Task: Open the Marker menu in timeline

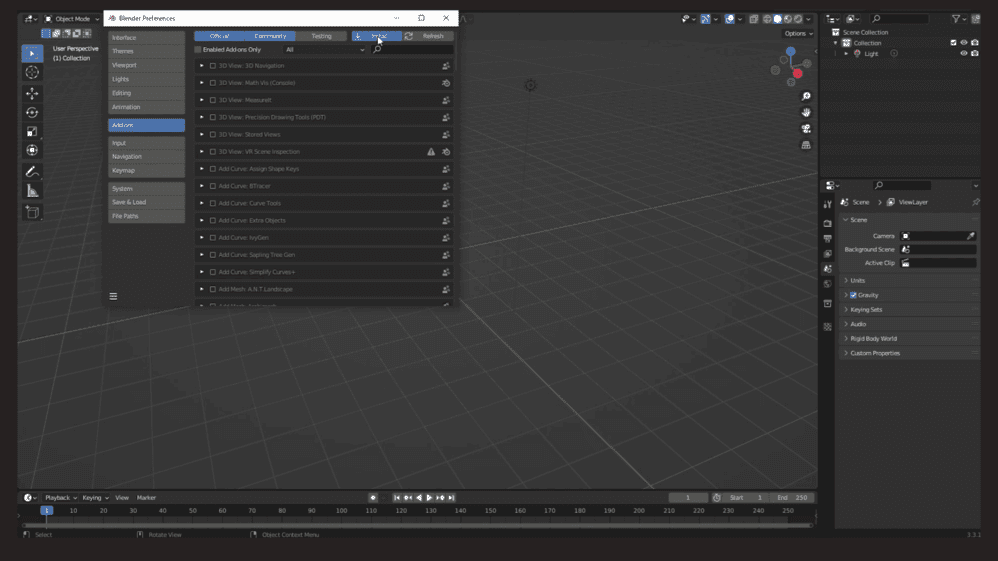Action: click(146, 498)
